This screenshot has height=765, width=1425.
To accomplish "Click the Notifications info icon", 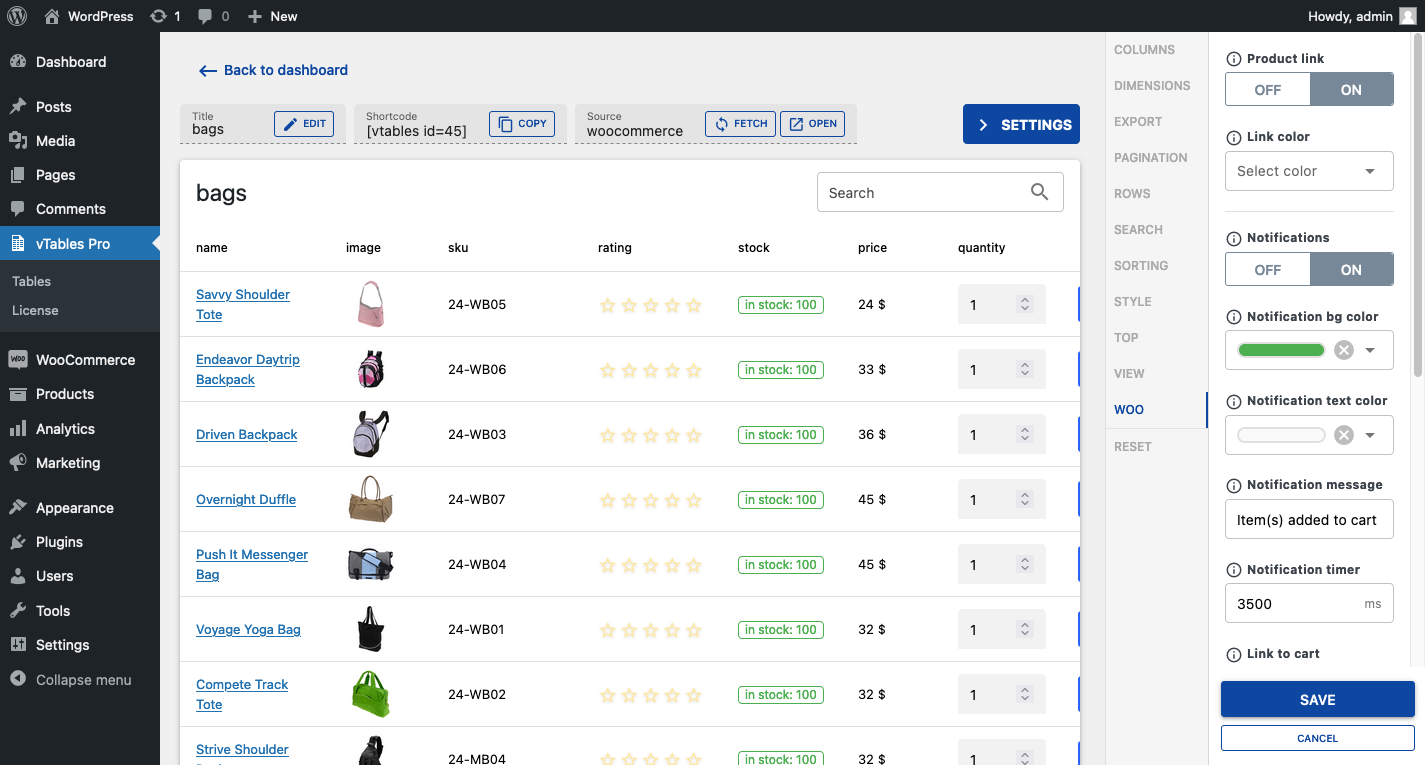I will tap(1234, 238).
